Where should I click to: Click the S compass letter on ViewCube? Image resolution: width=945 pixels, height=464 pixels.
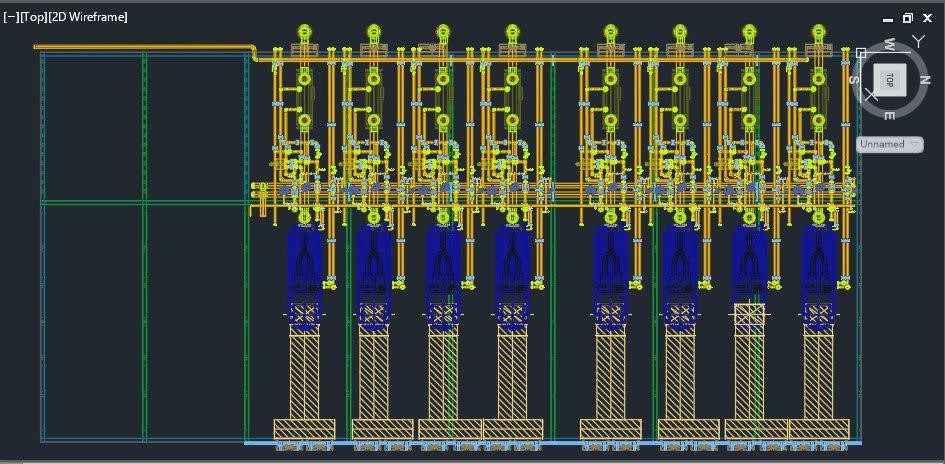[x=854, y=80]
